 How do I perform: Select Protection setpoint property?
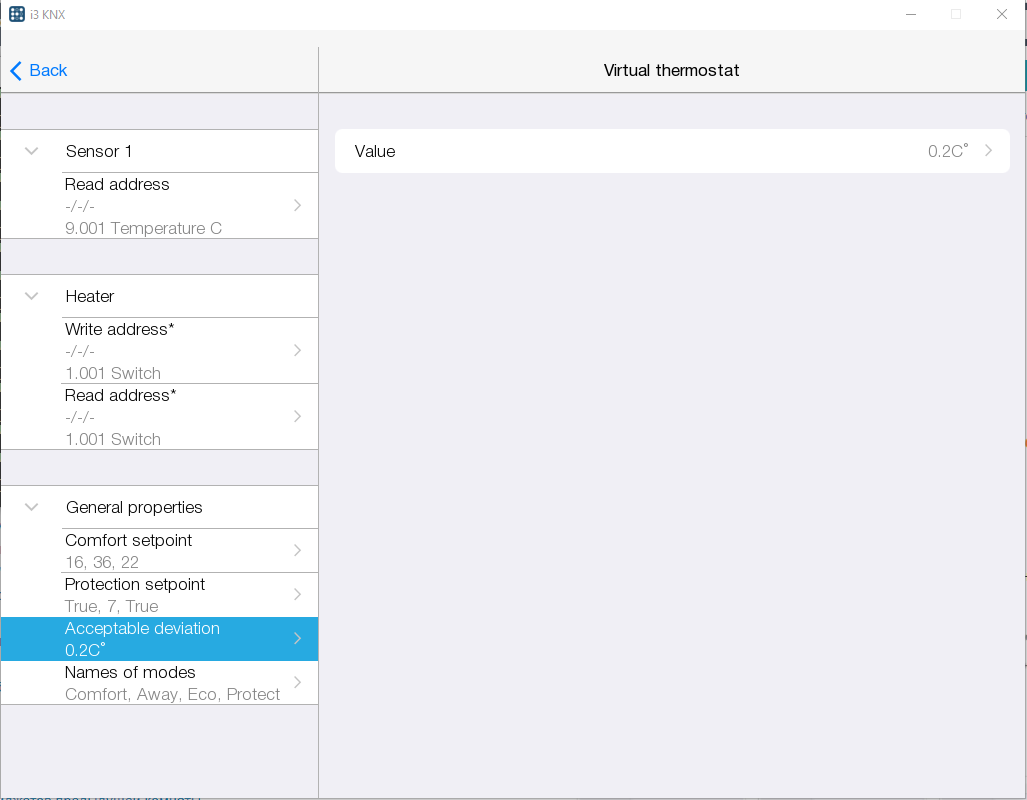(x=180, y=594)
